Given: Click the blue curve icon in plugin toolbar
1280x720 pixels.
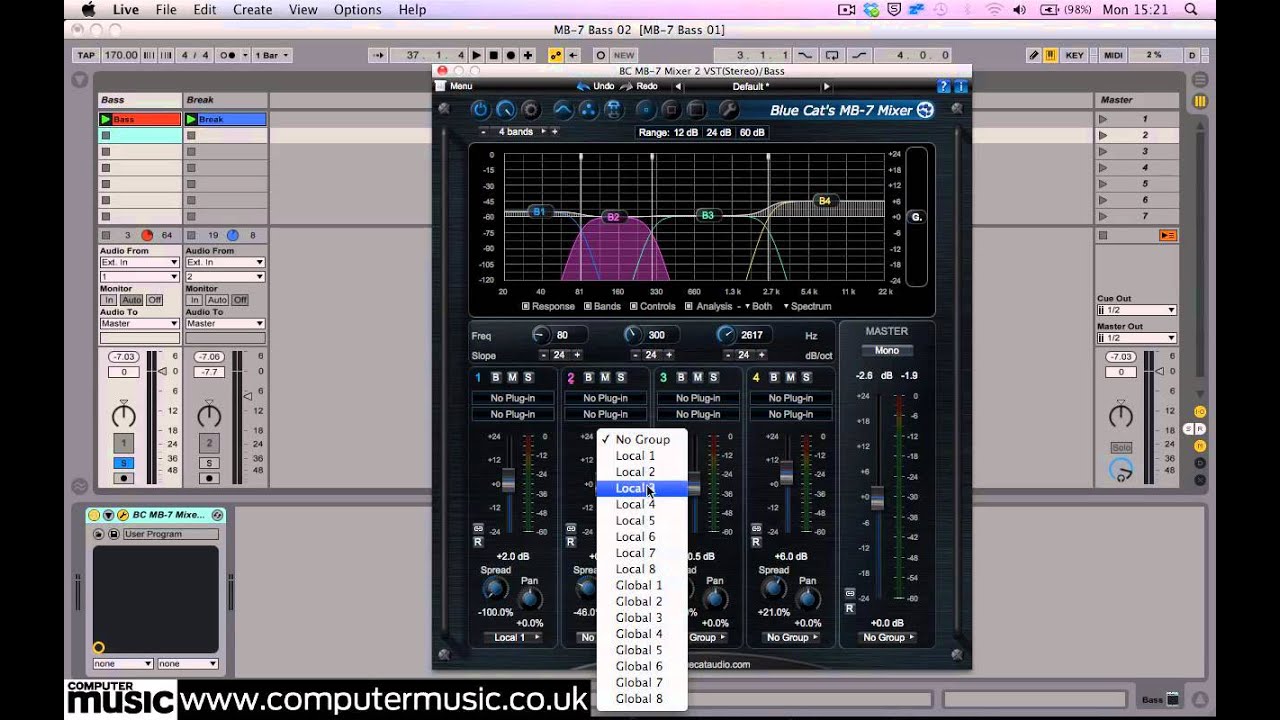Looking at the screenshot, I should pyautogui.click(x=563, y=110).
